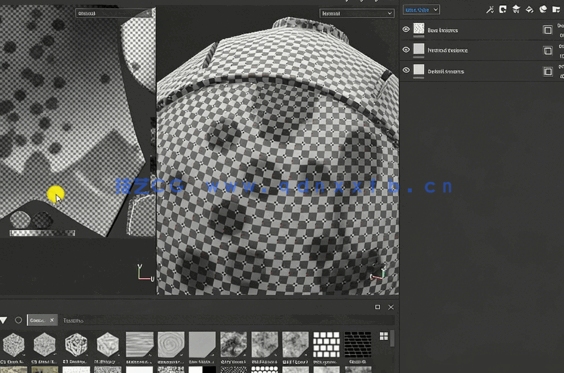This screenshot has width=564, height=373.
Task: Select the middle layer's gray thumbnail
Action: [x=419, y=50]
